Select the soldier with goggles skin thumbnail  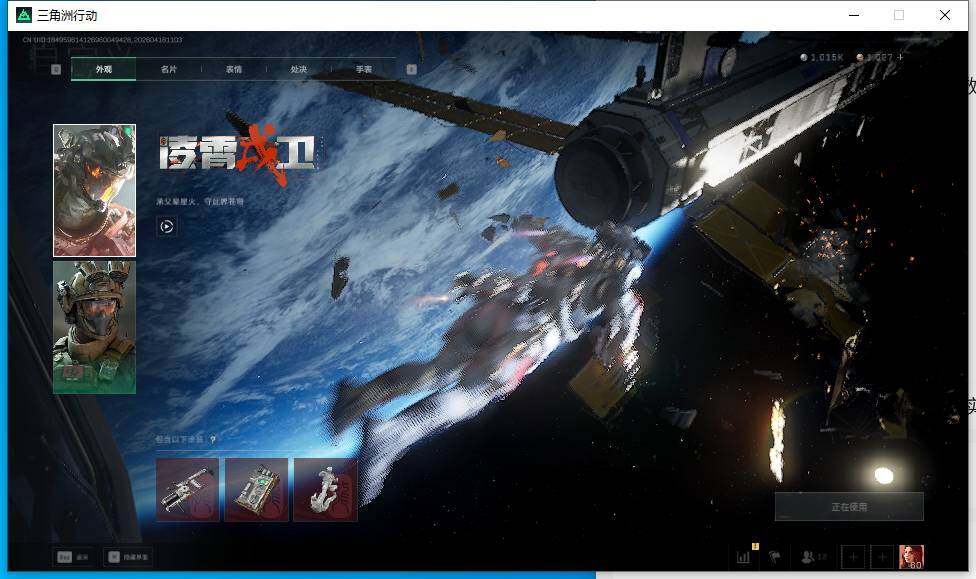pos(95,327)
